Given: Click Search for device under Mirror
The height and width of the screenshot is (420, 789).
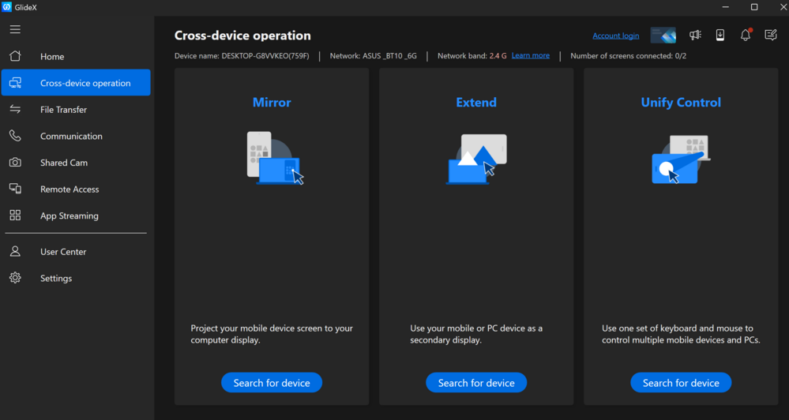Looking at the screenshot, I should [x=272, y=383].
